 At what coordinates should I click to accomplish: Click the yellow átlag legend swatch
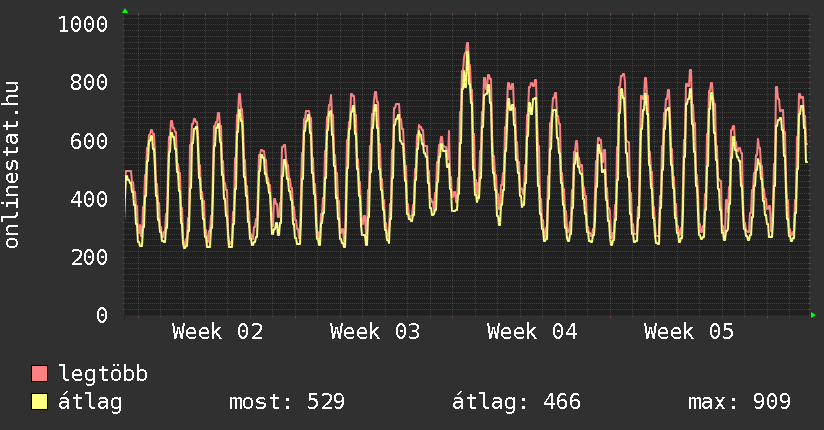point(40,402)
